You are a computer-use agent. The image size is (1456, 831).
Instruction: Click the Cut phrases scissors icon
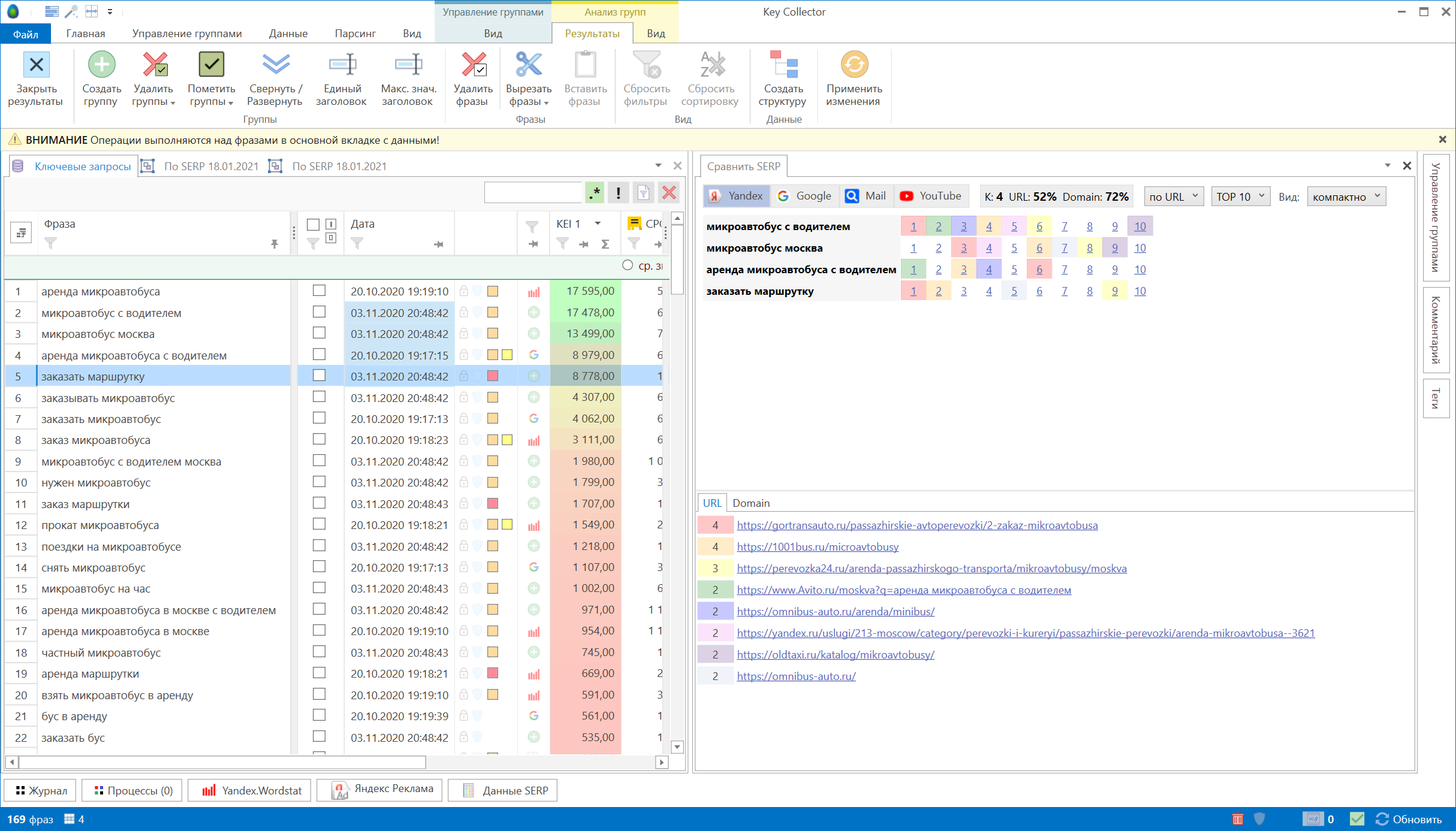point(528,65)
